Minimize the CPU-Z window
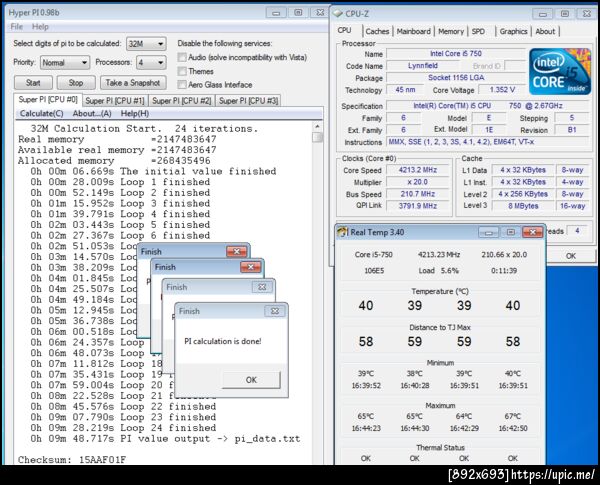The image size is (600, 485). (x=543, y=14)
